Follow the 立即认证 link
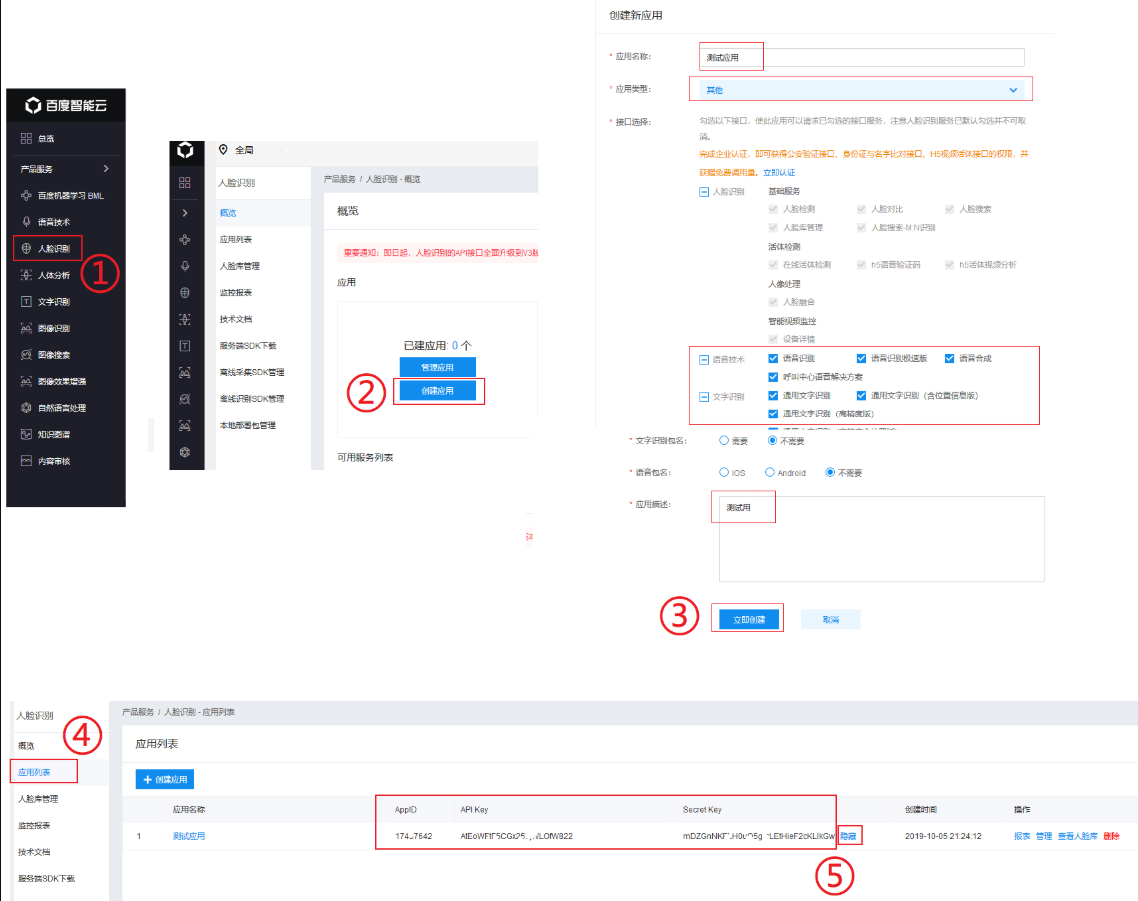The image size is (1138, 901). (779, 172)
